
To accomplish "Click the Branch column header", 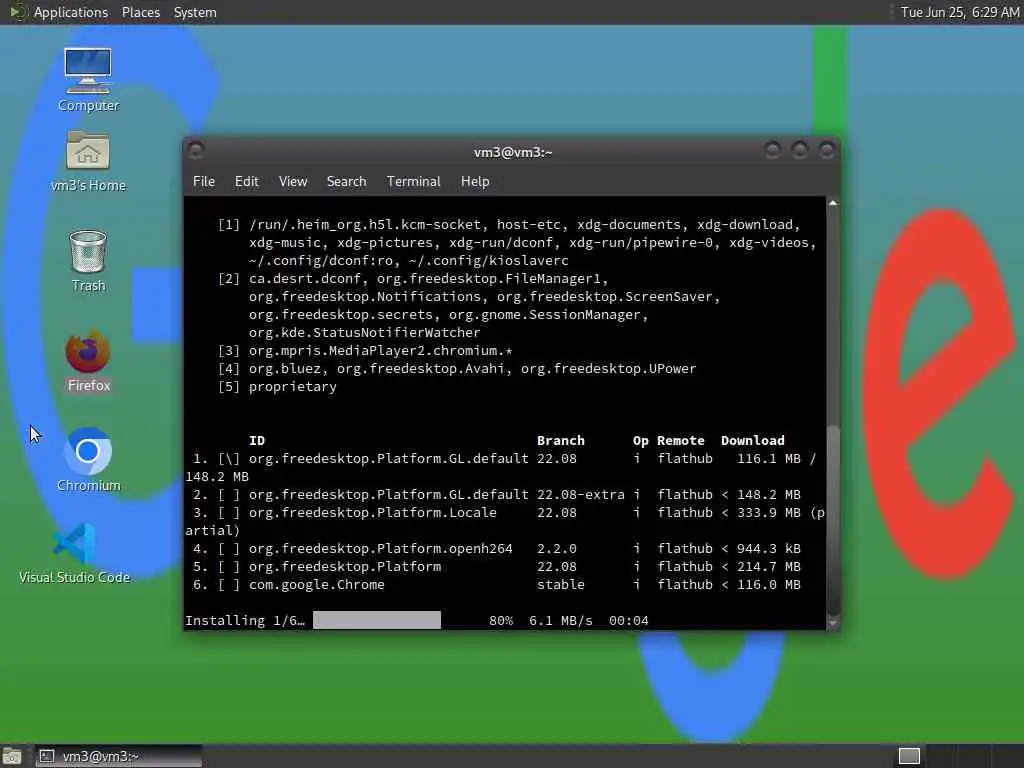I will tap(560, 441).
